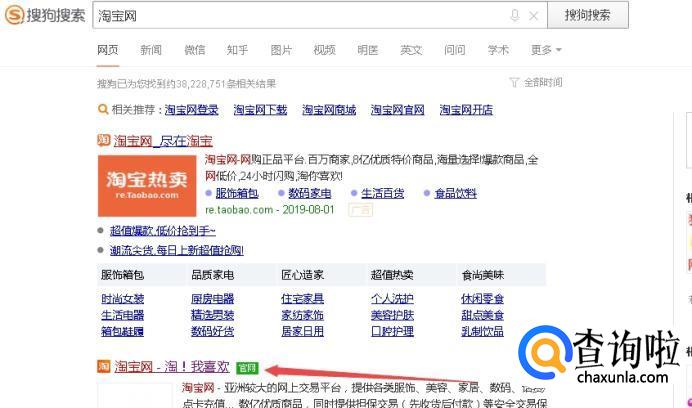The height and width of the screenshot is (408, 692).
Task: Open 淘宝网 - 淘！我喜欢 official result
Action: click(x=172, y=366)
